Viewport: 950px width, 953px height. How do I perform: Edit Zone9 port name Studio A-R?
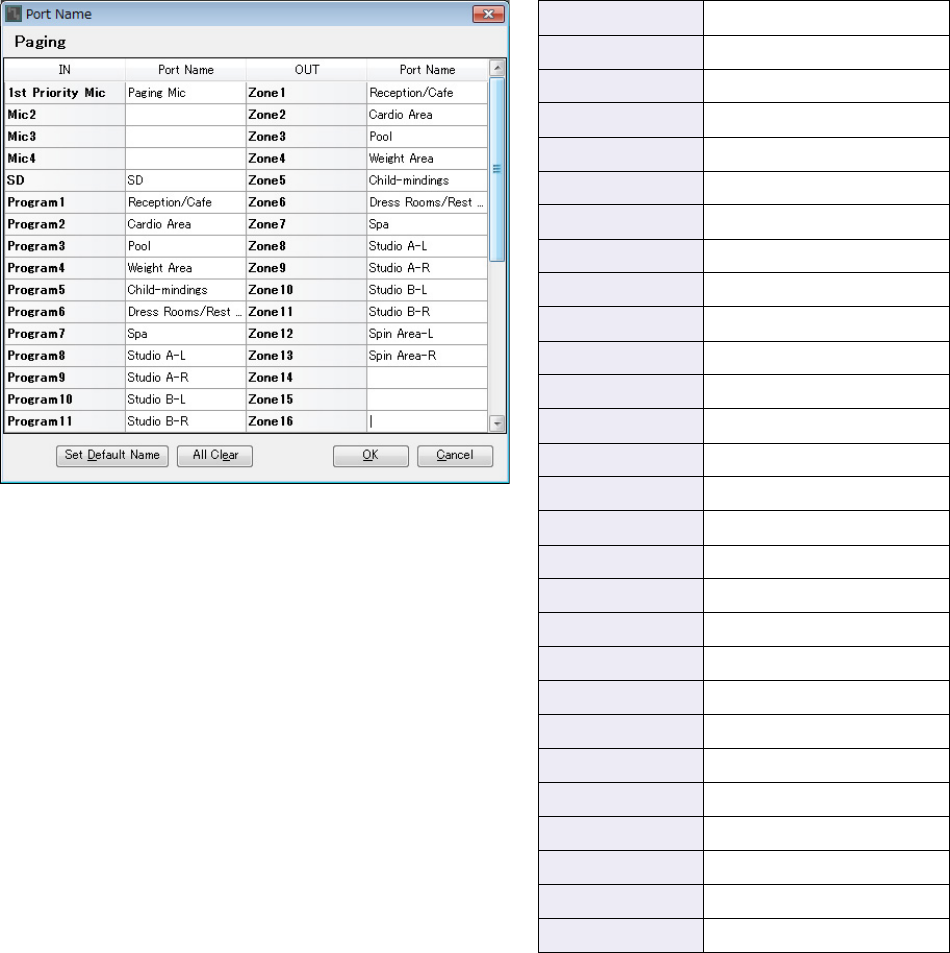tap(427, 267)
